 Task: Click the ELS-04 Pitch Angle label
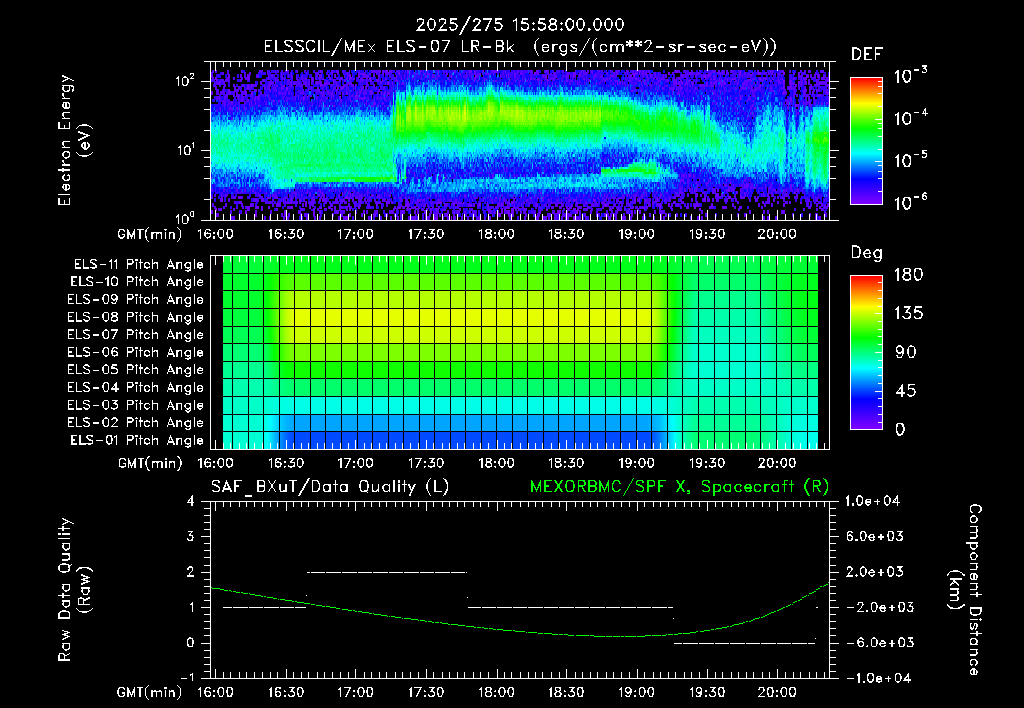135,387
